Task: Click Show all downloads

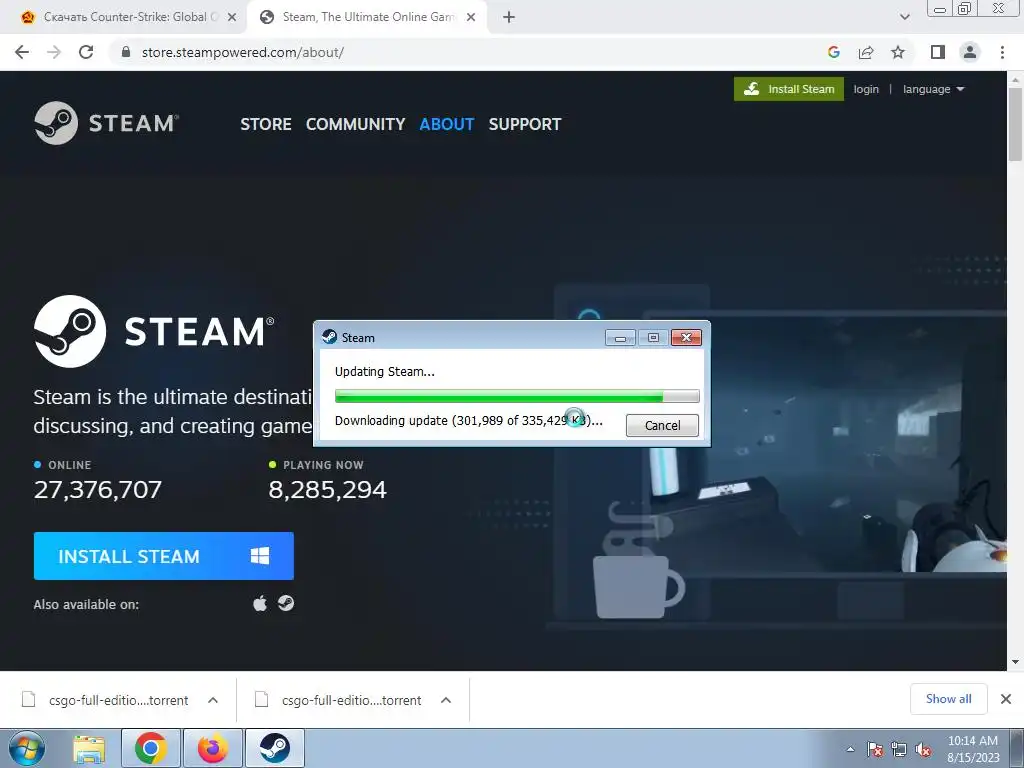Action: [x=948, y=699]
